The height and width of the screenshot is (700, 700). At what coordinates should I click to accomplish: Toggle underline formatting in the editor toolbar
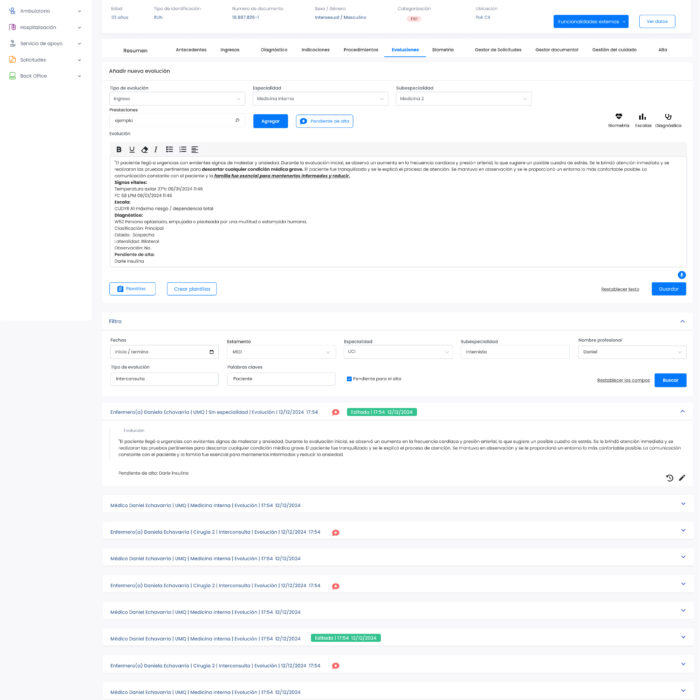pyautogui.click(x=132, y=149)
